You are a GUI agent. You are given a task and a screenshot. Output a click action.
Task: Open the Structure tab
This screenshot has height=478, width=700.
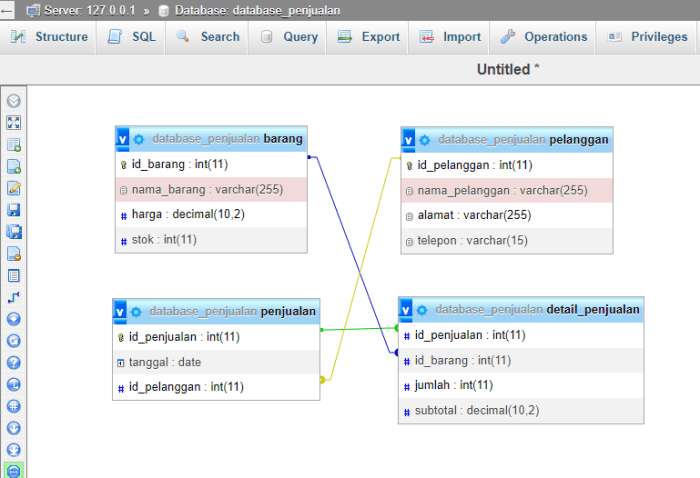pos(49,37)
